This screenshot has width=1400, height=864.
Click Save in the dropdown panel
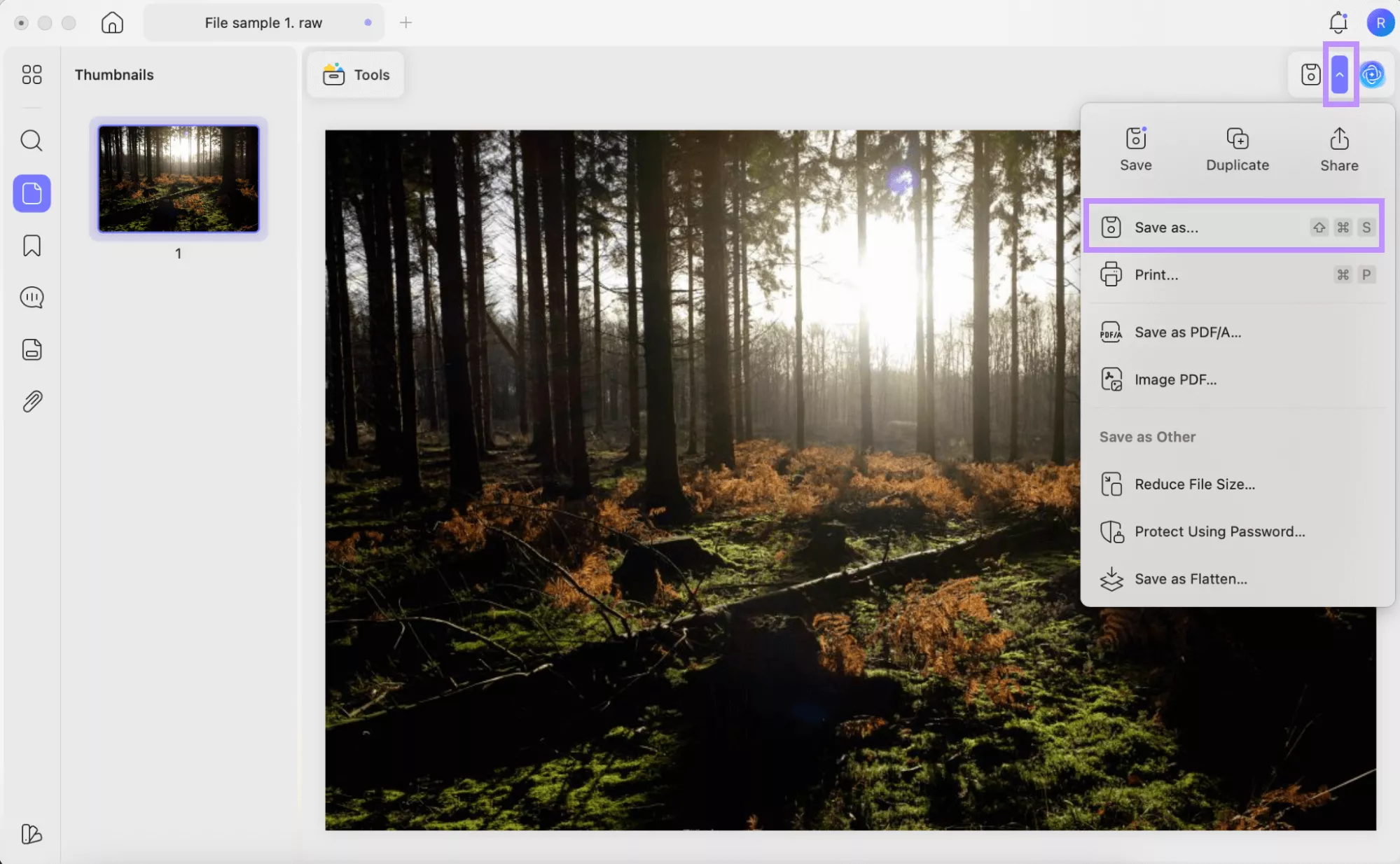(x=1135, y=149)
